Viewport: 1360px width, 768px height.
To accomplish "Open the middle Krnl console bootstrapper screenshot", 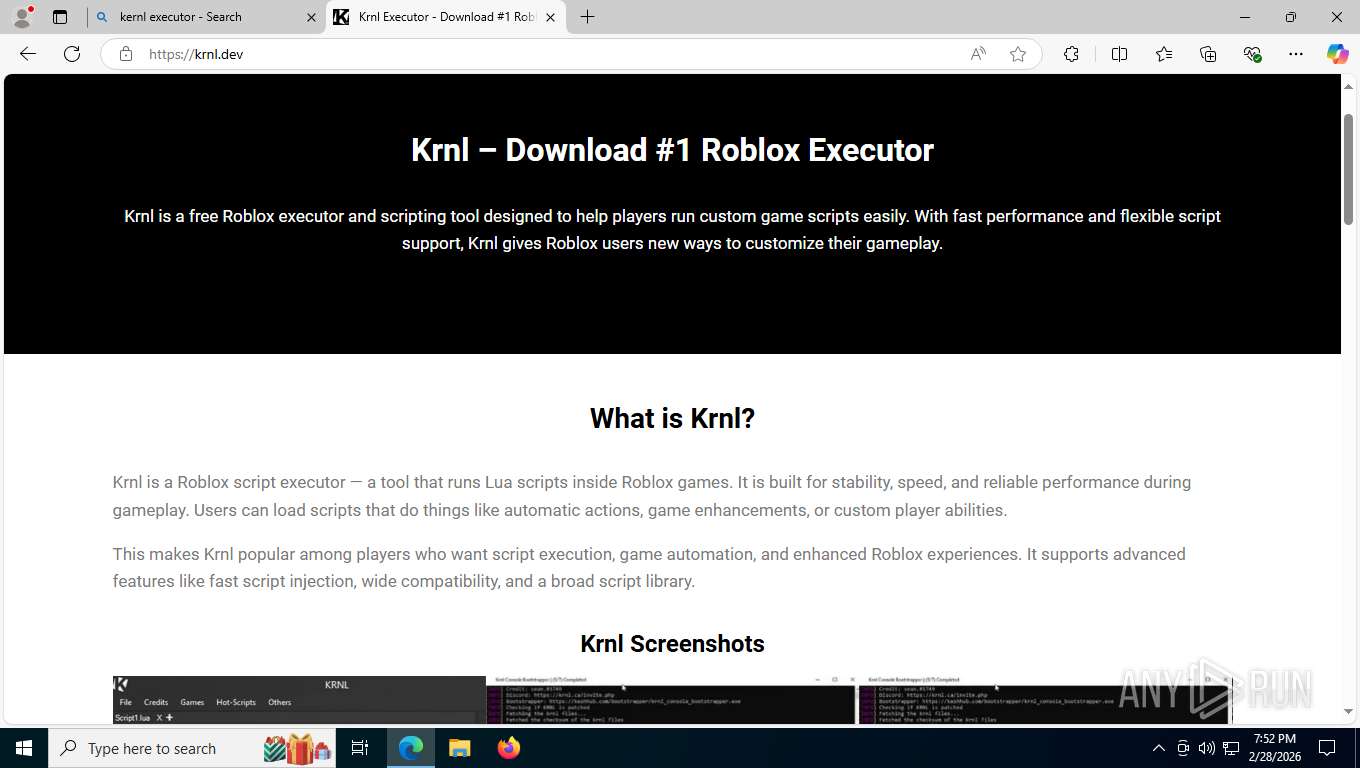I will [x=672, y=700].
